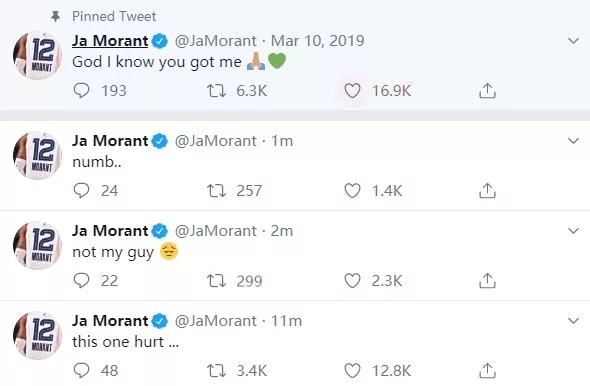
Task: Open the options chevron on 'this one hurt' tweet
Action: 573,321
